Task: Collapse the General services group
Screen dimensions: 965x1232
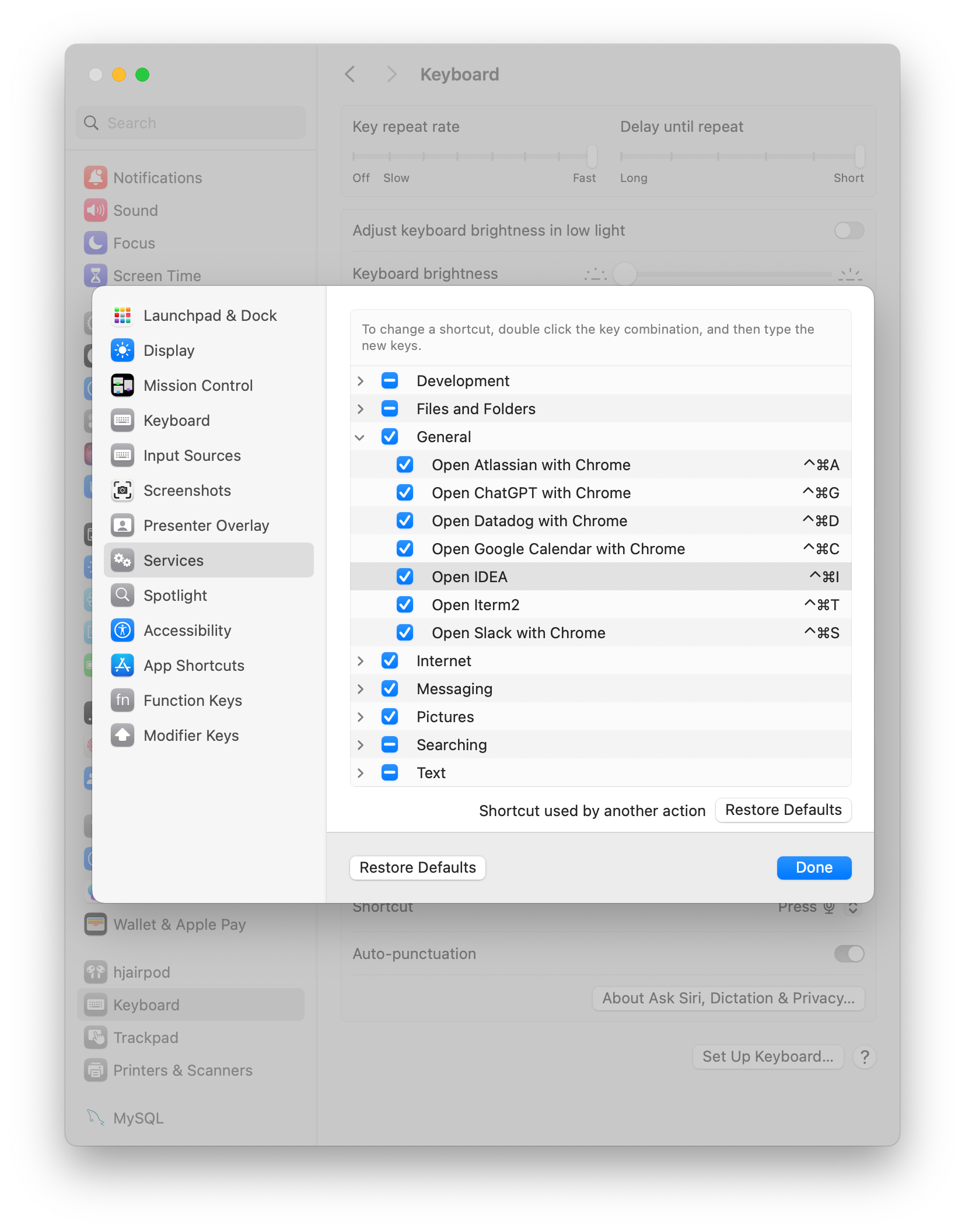Action: tap(361, 437)
